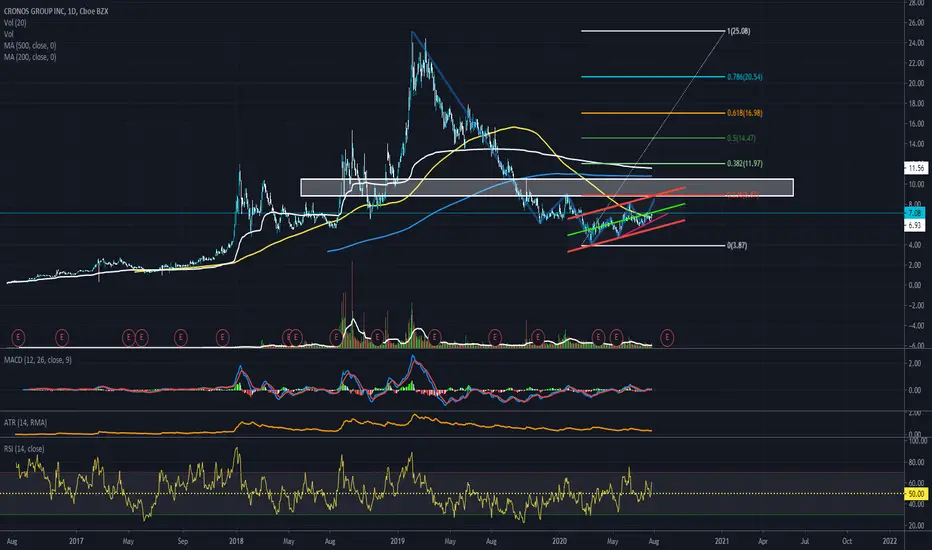Click the 2017 label on the time axis
This screenshot has height=550, width=932.
pos(76,541)
